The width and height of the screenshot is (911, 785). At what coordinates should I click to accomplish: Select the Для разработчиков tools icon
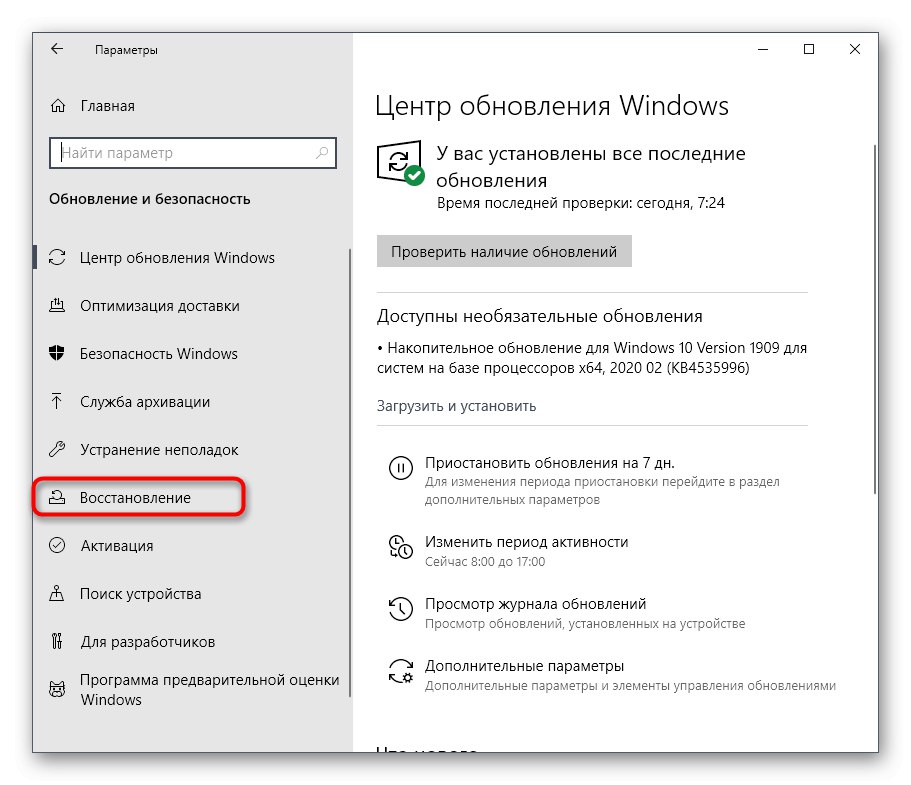point(57,641)
